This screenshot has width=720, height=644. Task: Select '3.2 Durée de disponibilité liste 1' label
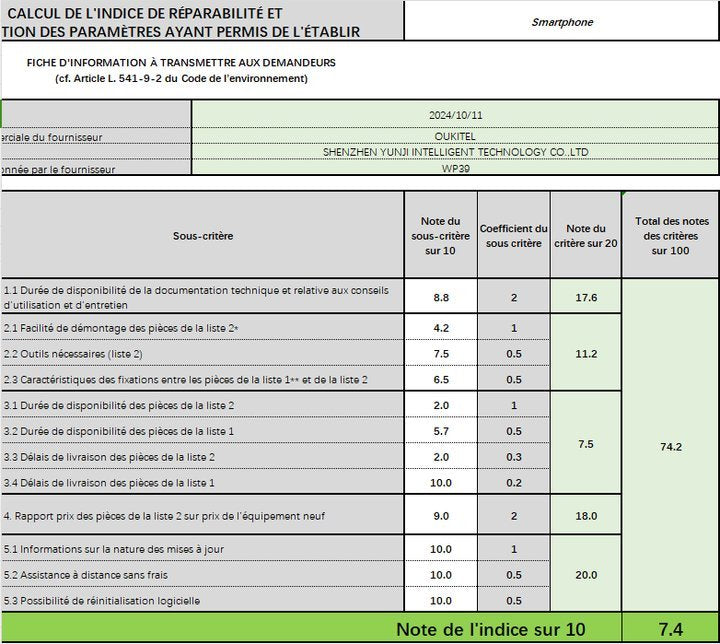[x=202, y=431]
